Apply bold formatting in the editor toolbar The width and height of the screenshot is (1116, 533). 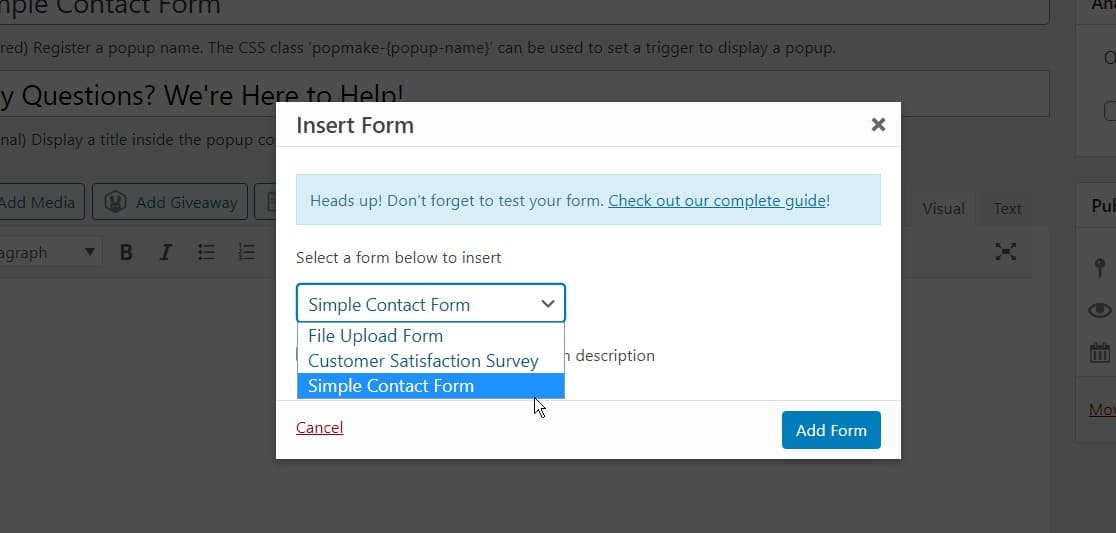126,252
